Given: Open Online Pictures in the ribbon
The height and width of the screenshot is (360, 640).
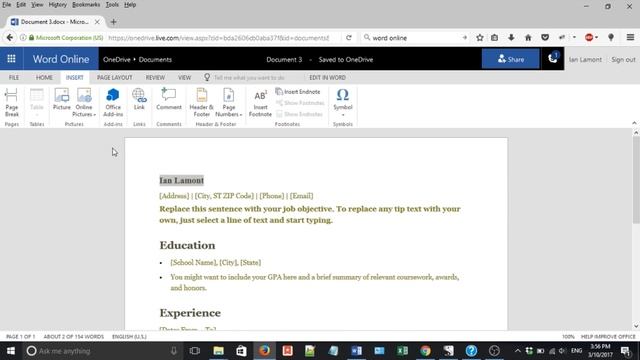Looking at the screenshot, I should (x=84, y=102).
